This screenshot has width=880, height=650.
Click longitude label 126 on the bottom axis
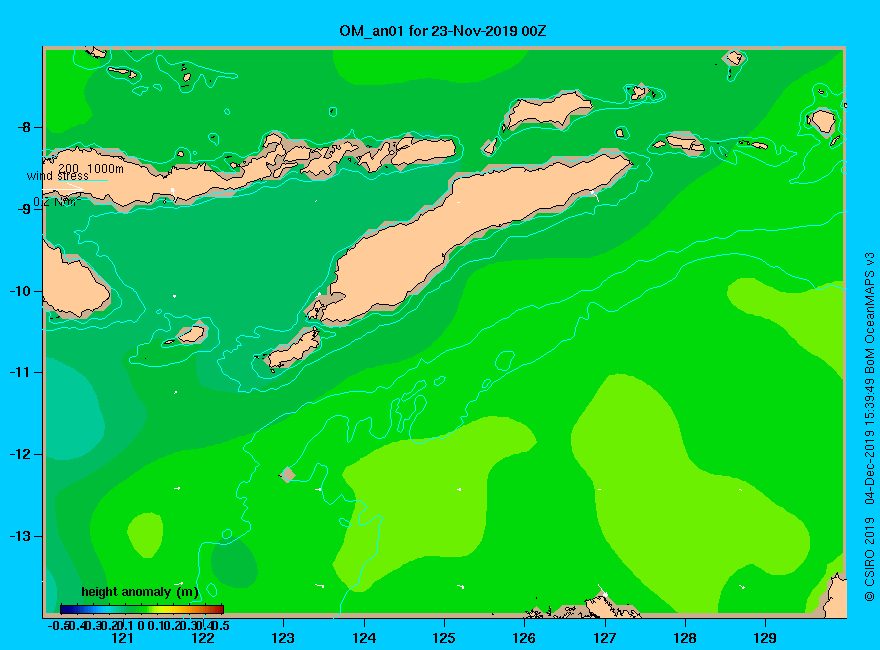click(x=525, y=638)
